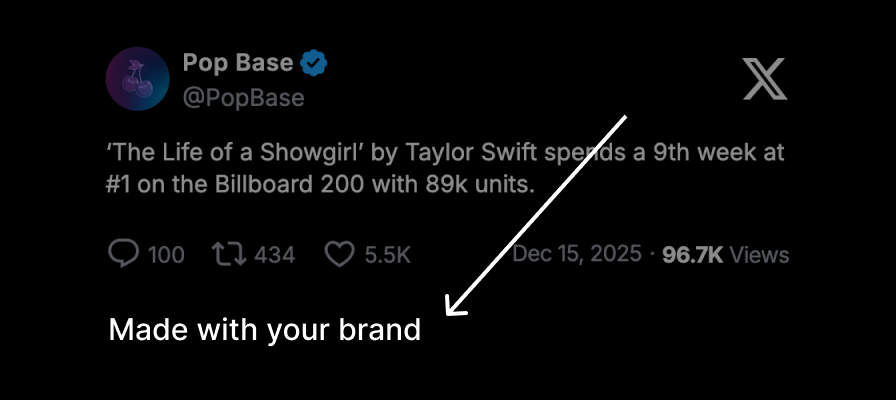This screenshot has width=896, height=400.
Task: Like the post with the heart icon
Action: point(341,255)
